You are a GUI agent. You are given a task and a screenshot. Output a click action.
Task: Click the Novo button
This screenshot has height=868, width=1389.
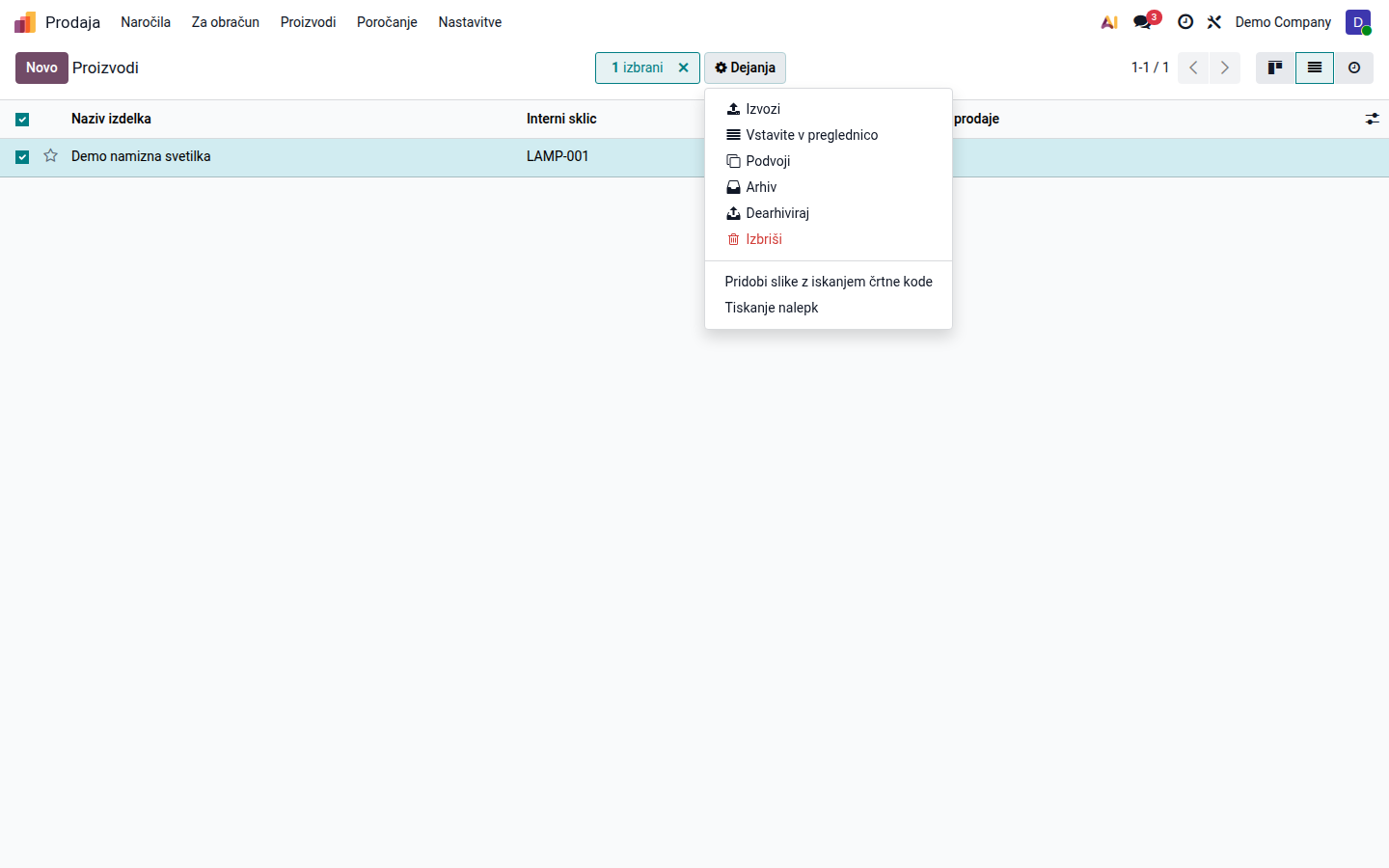[x=41, y=68]
